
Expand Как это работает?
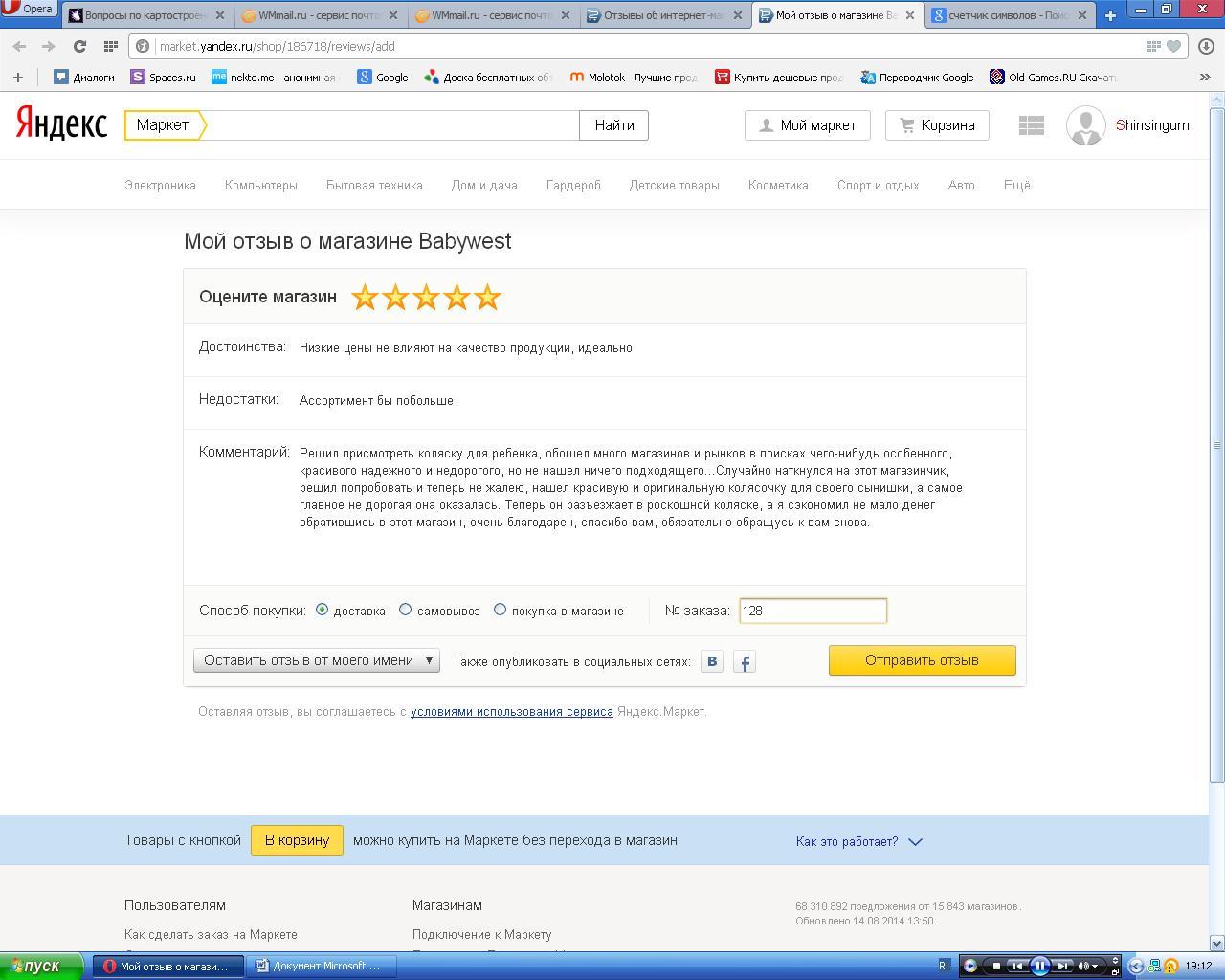(858, 842)
